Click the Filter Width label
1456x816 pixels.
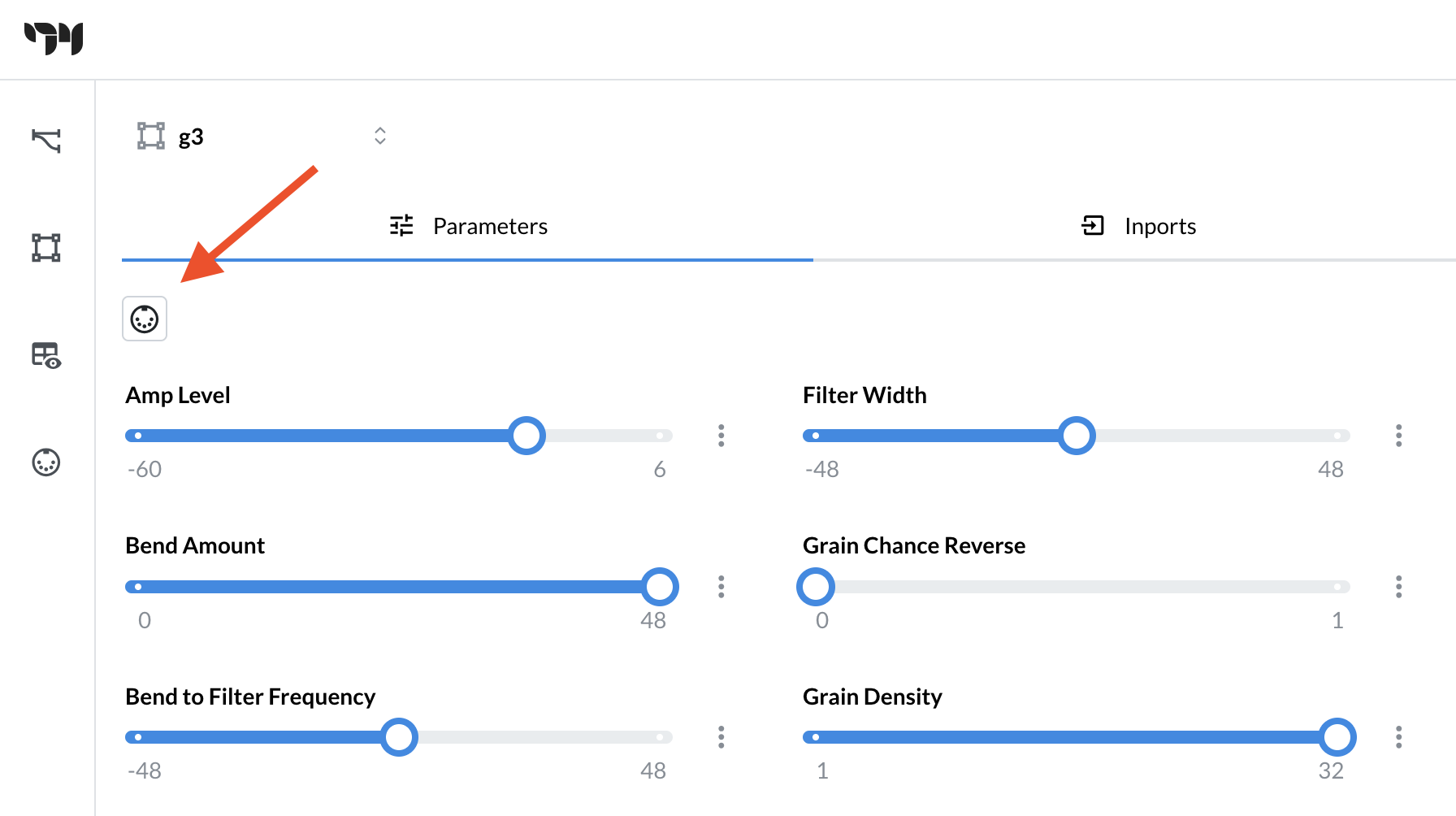pyautogui.click(x=864, y=395)
